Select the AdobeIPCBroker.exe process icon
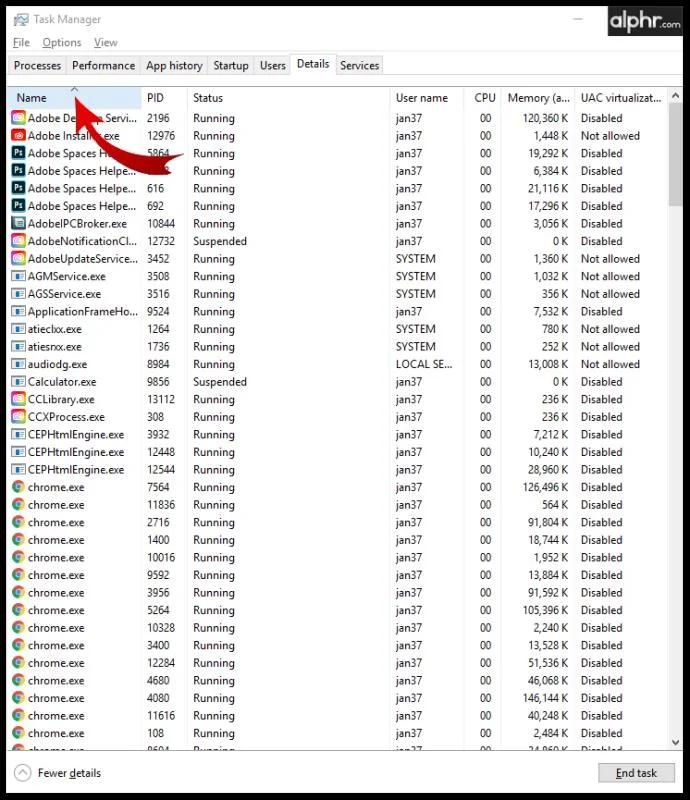Viewport: 690px width, 800px height. pos(18,223)
